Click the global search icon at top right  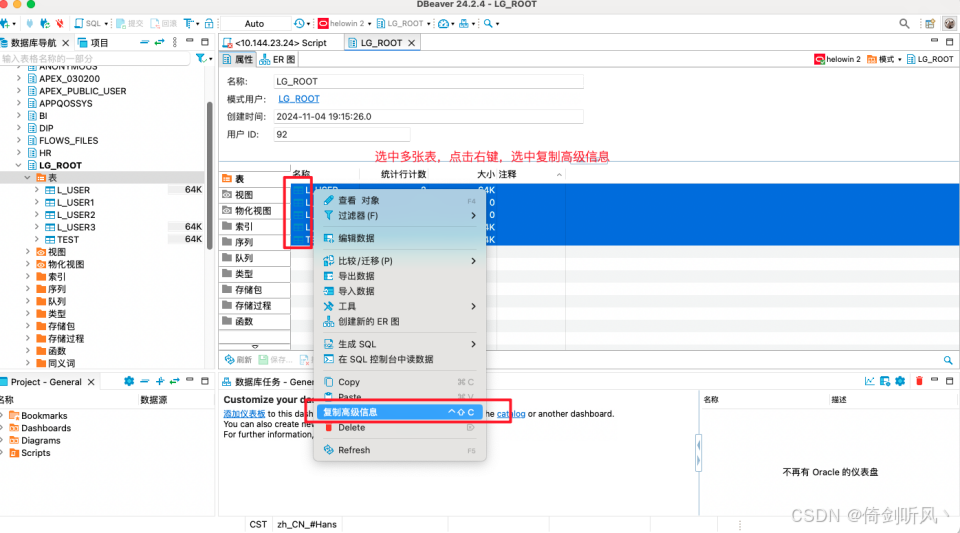(904, 23)
